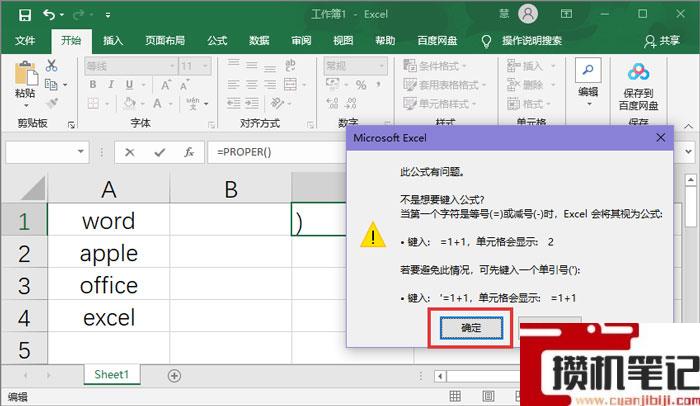The width and height of the screenshot is (700, 406).
Task: Open the font size dropdown
Action: tap(205, 67)
